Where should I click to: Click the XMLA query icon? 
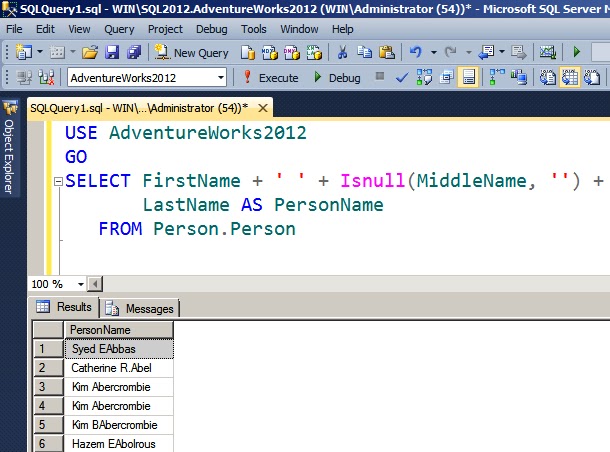[x=314, y=52]
